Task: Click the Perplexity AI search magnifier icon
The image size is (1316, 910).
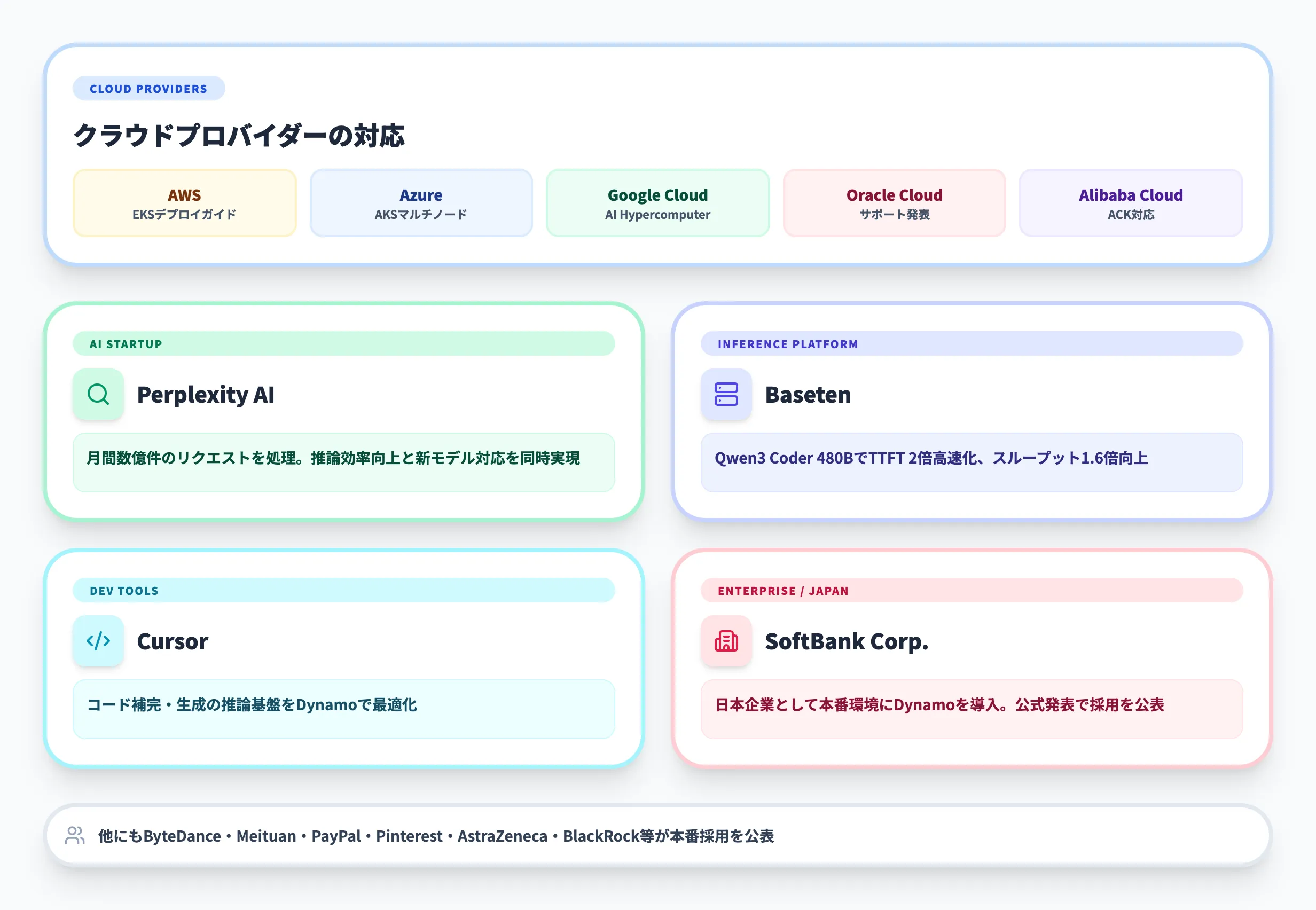Action: (x=98, y=394)
